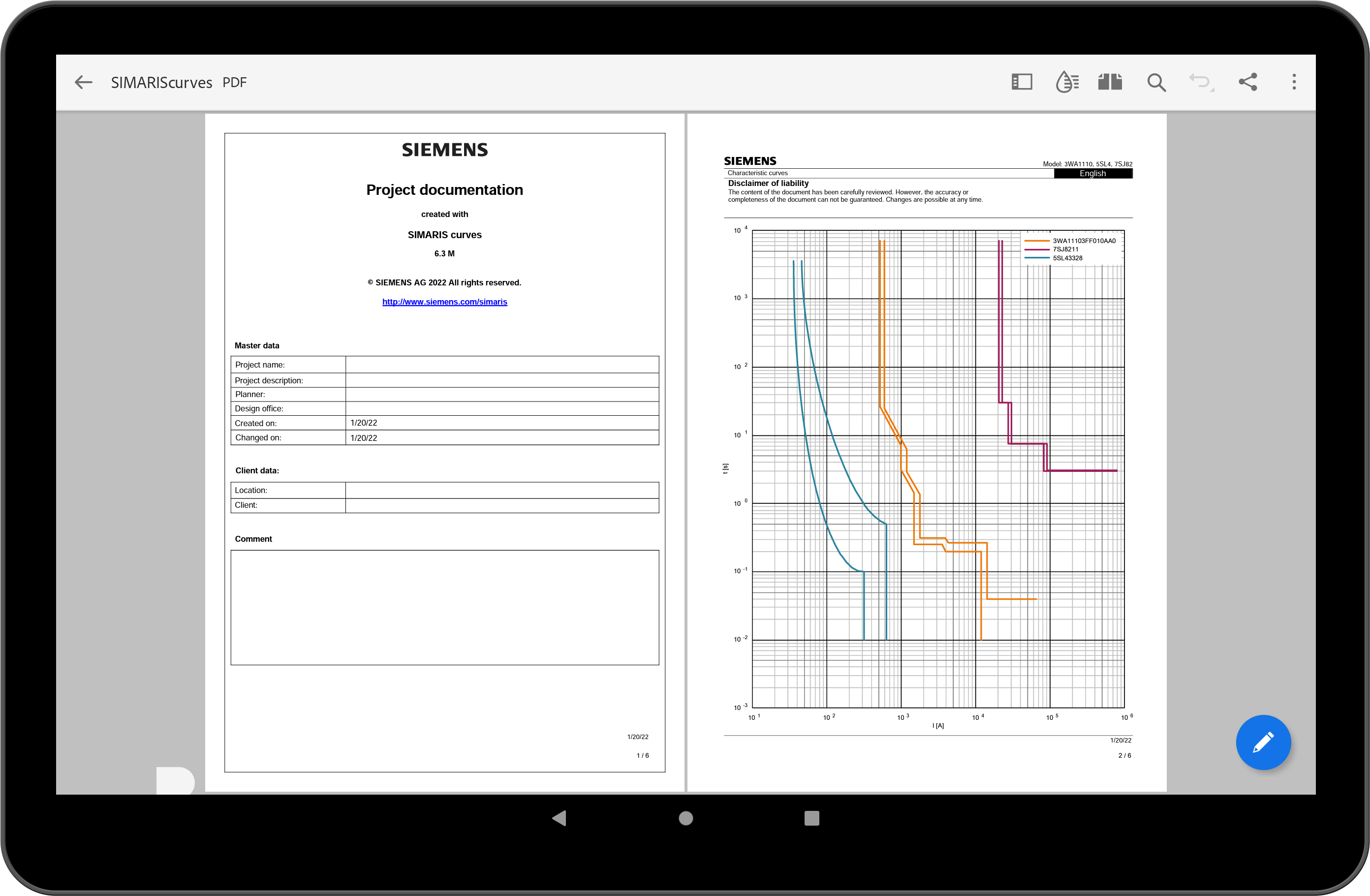Tap the 'Project documentation' heading
Image resolution: width=1370 pixels, height=896 pixels.
coord(444,190)
